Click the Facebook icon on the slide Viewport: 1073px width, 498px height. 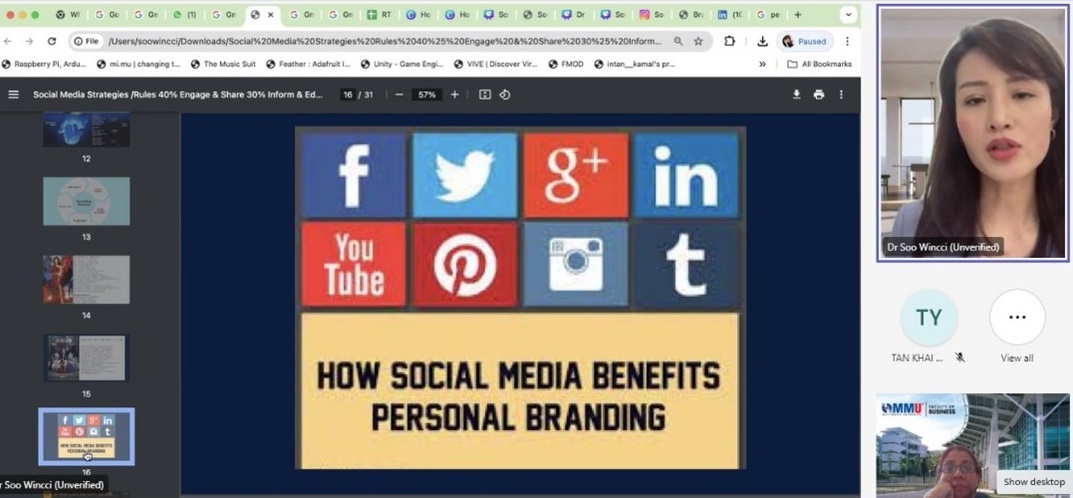[354, 175]
